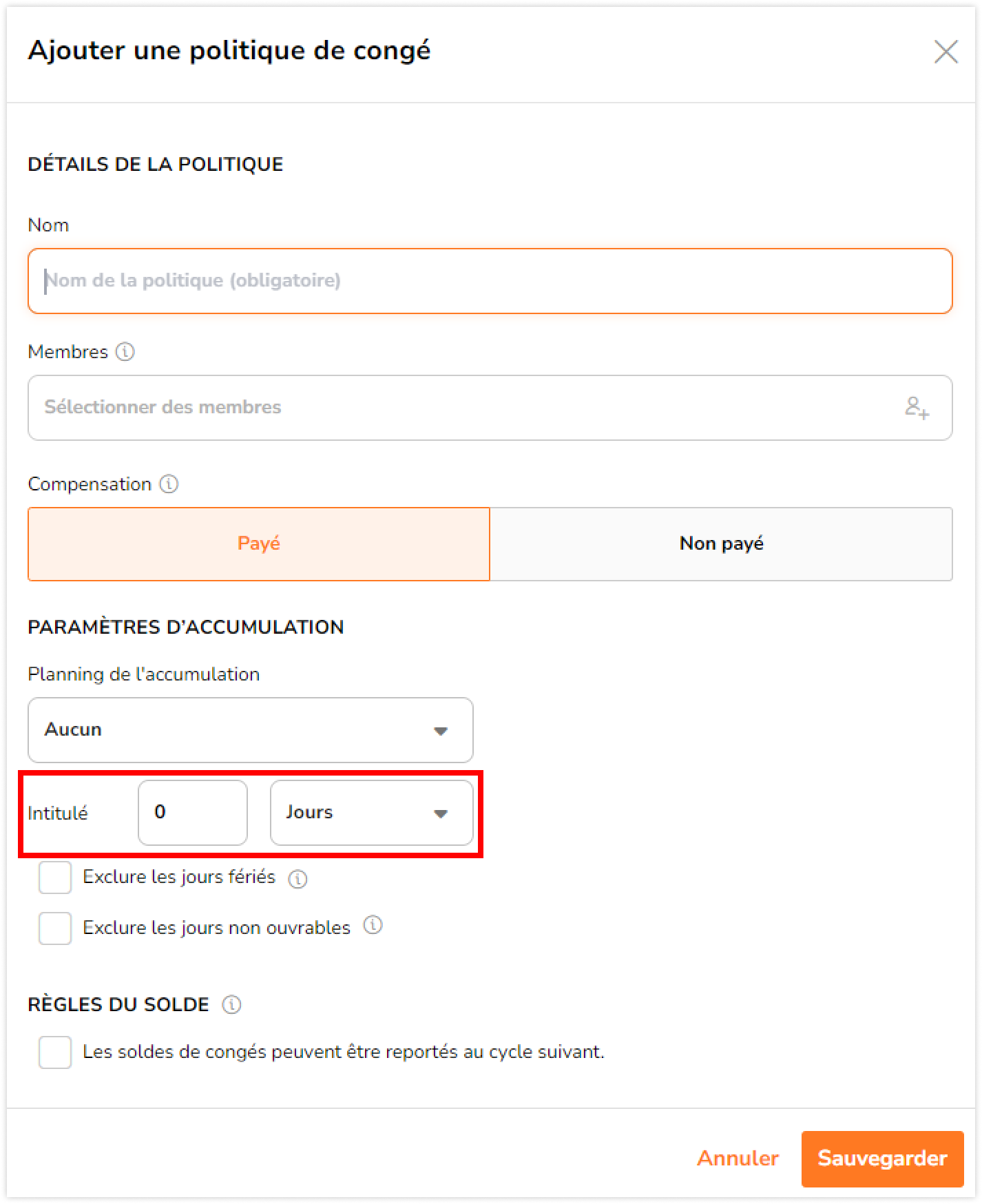Viewport: 982px width, 1204px height.
Task: Check the carry-over soldes de congés box
Action: click(x=55, y=1052)
